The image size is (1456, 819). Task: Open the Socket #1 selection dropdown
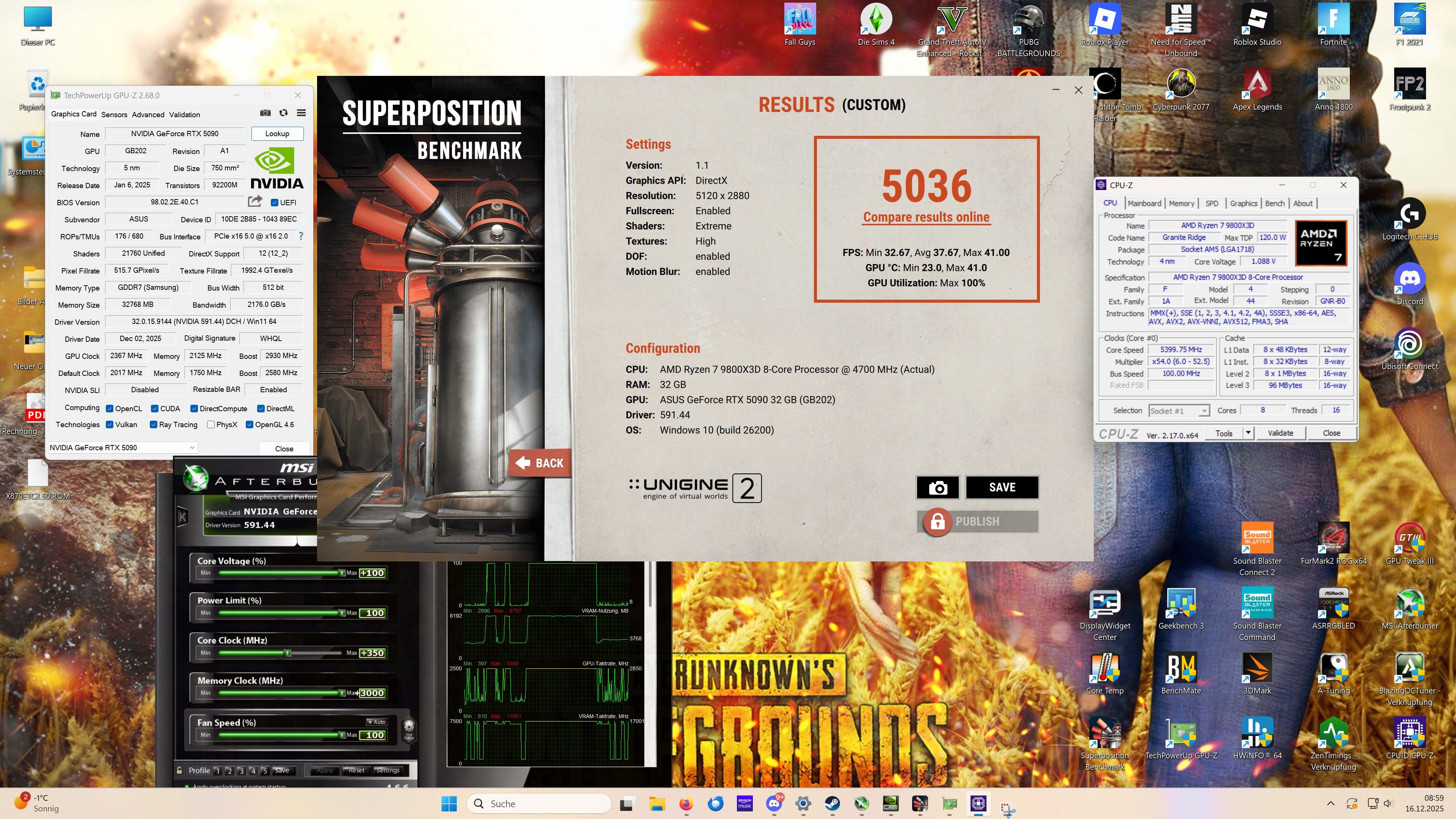pyautogui.click(x=1204, y=411)
